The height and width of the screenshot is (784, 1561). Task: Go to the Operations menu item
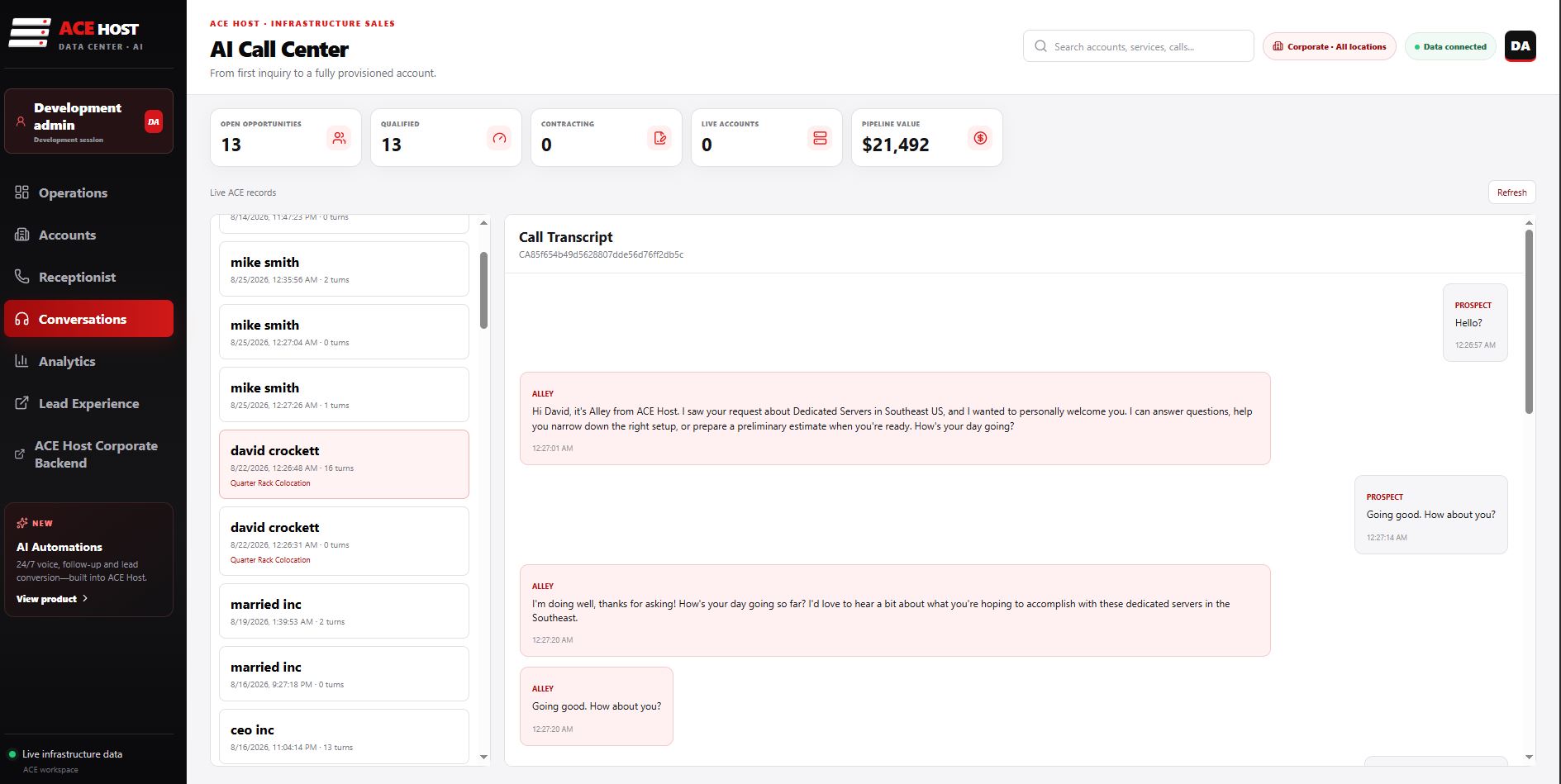click(x=89, y=192)
